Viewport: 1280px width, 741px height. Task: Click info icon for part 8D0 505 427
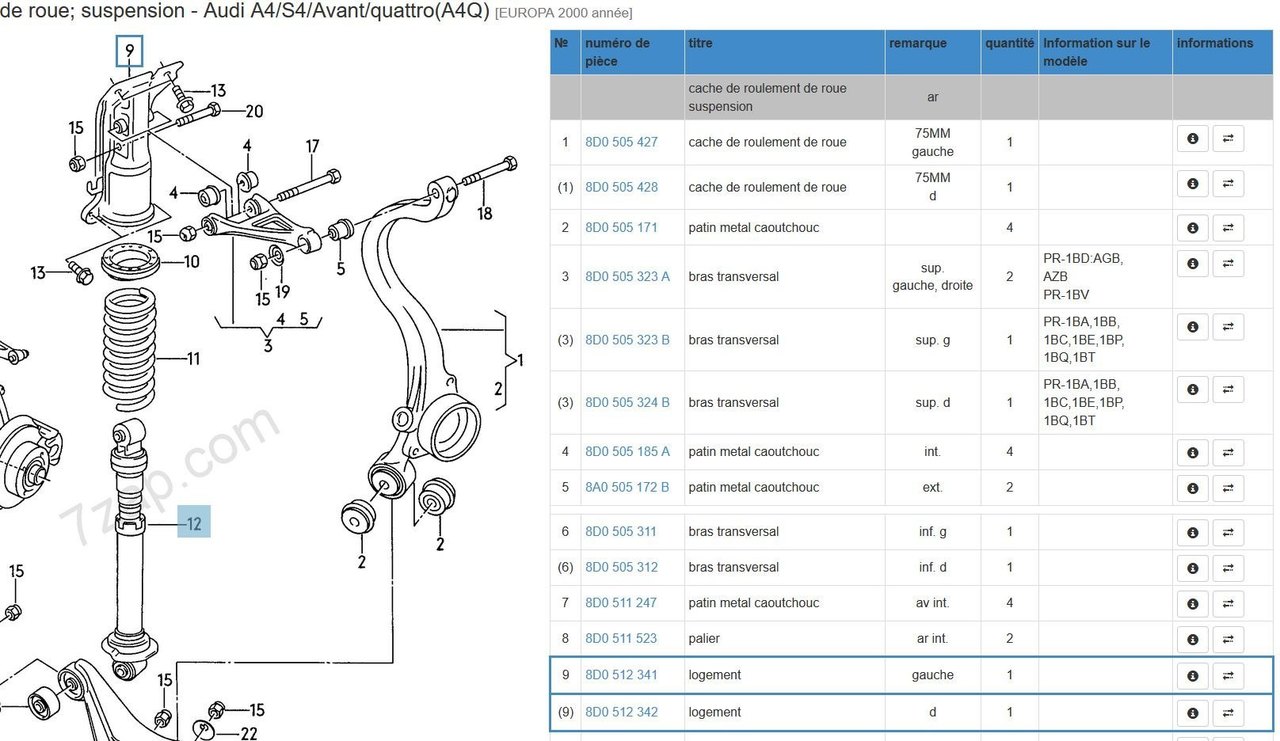pyautogui.click(x=1192, y=139)
